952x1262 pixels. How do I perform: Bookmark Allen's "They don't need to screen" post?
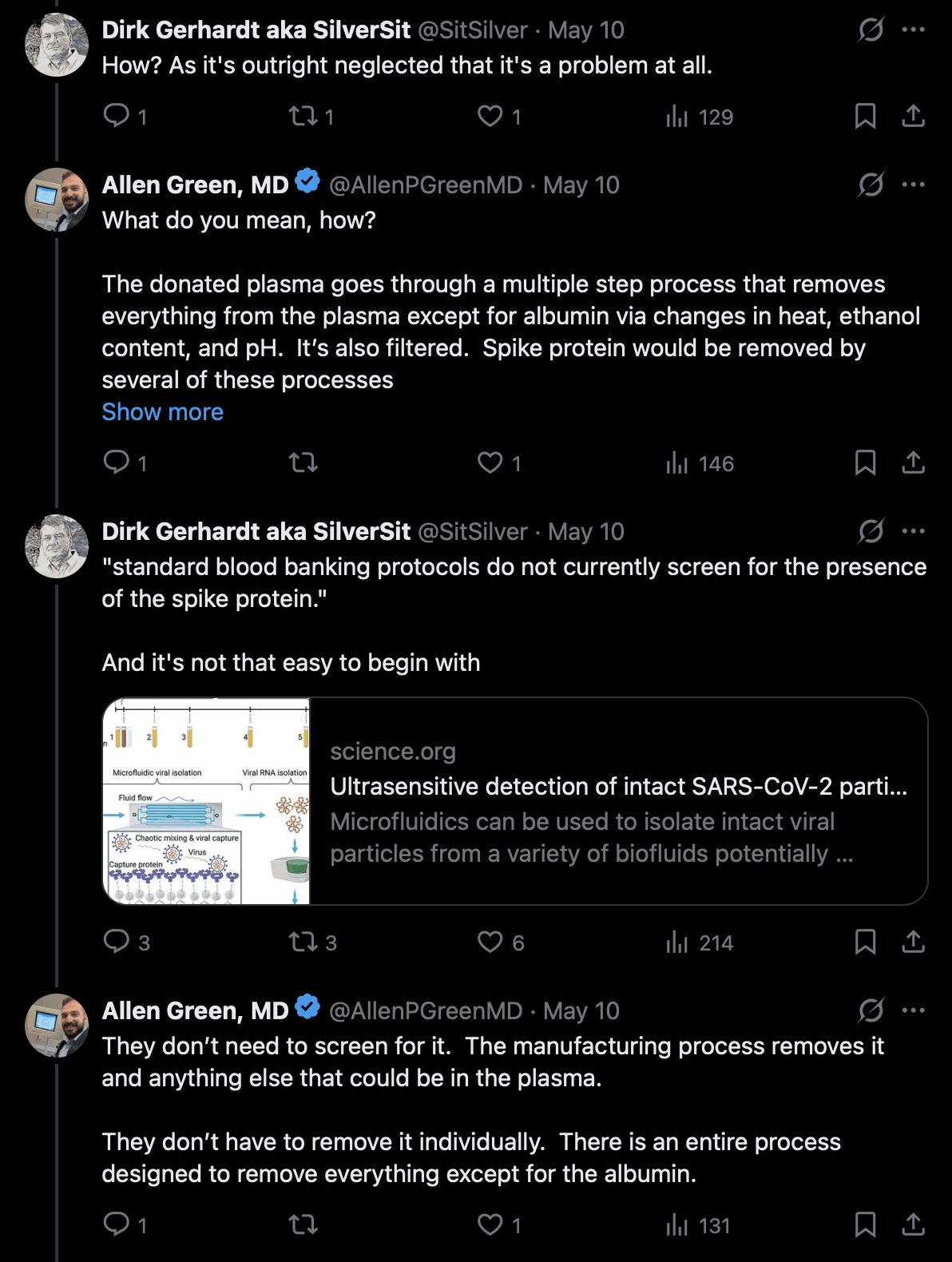865,1224
